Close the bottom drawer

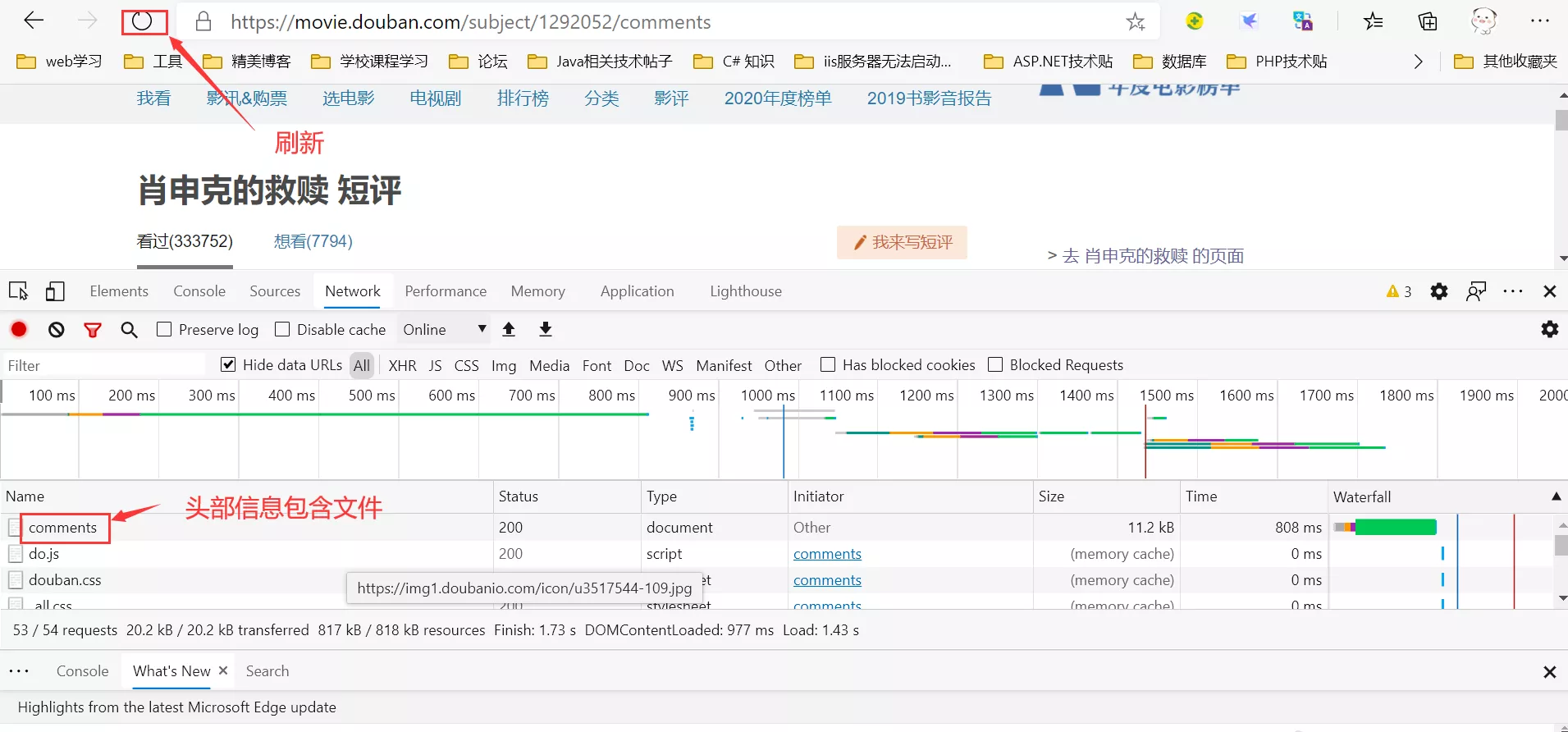click(1550, 672)
